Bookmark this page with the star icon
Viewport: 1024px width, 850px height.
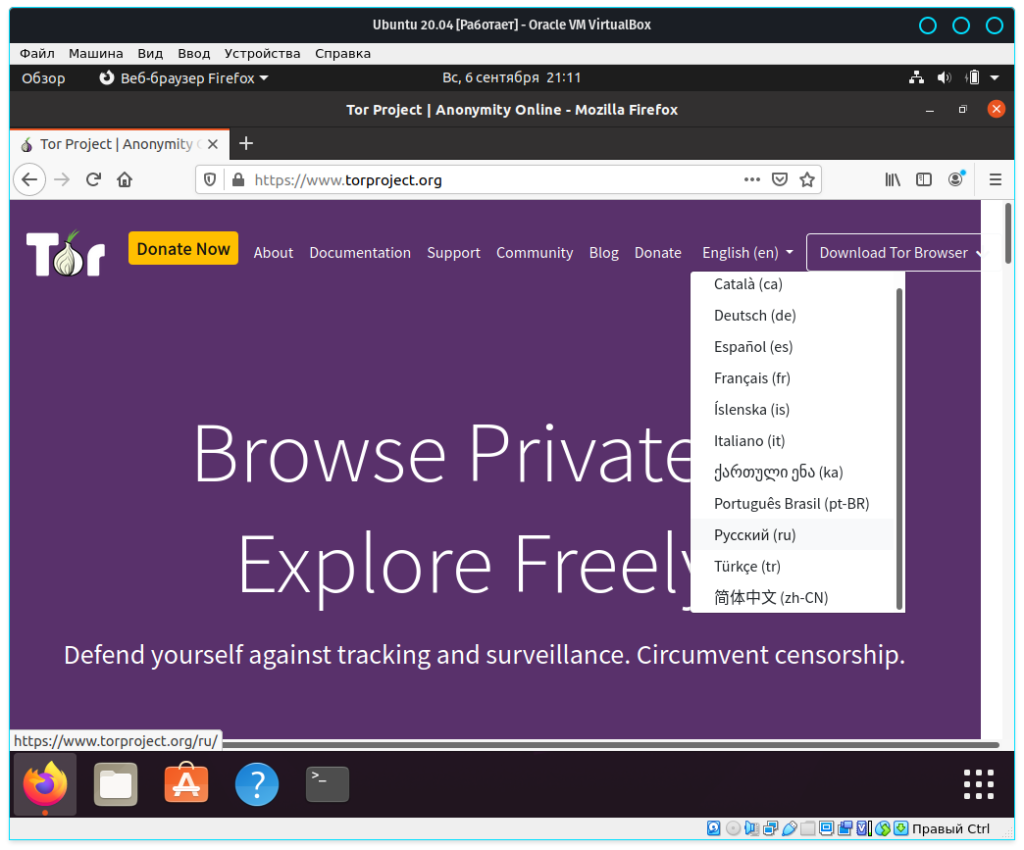coord(807,180)
